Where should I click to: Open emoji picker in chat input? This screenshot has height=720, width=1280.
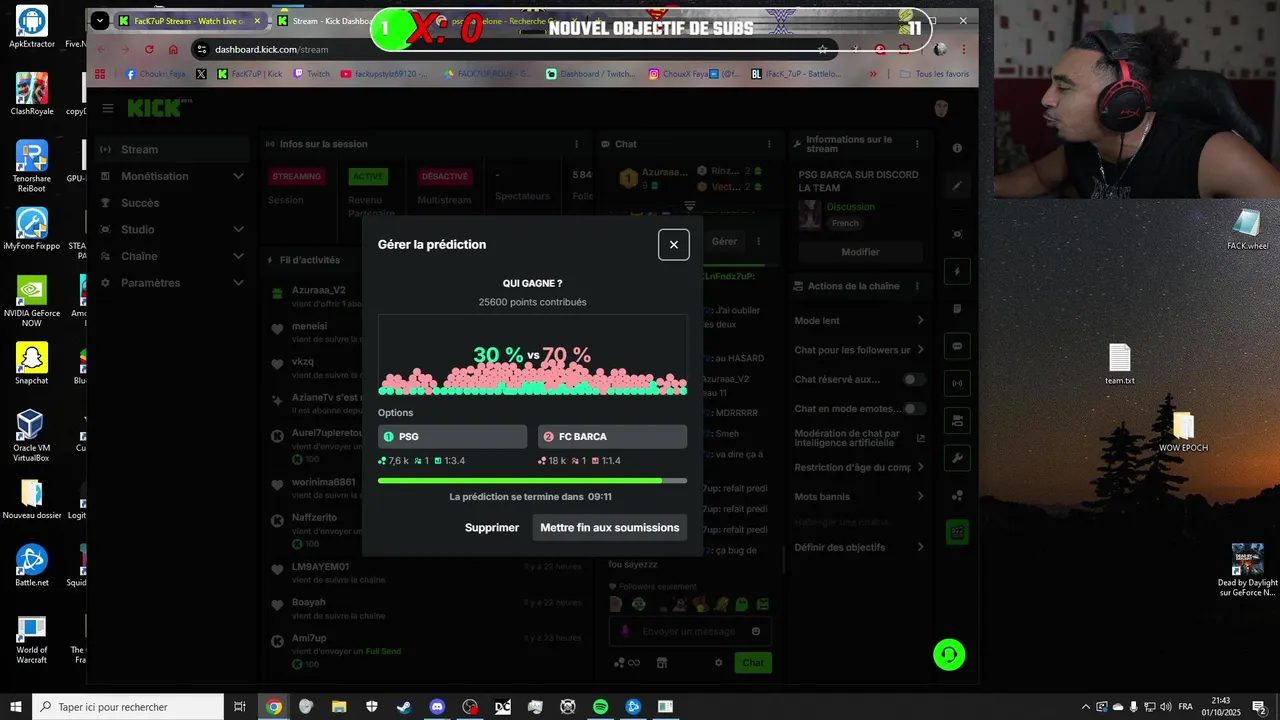(x=756, y=631)
